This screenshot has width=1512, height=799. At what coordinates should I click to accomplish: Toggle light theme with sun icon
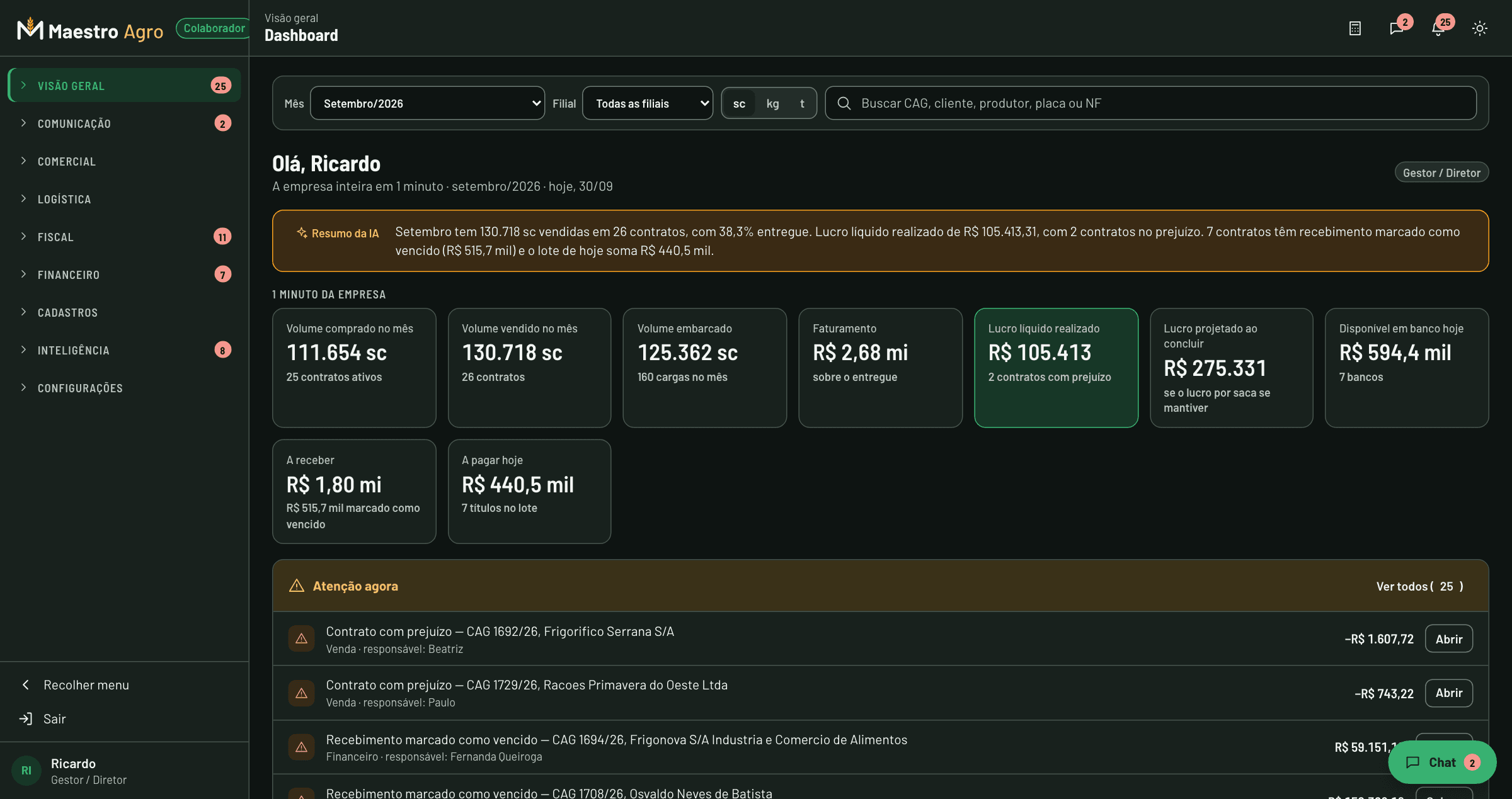1479,28
